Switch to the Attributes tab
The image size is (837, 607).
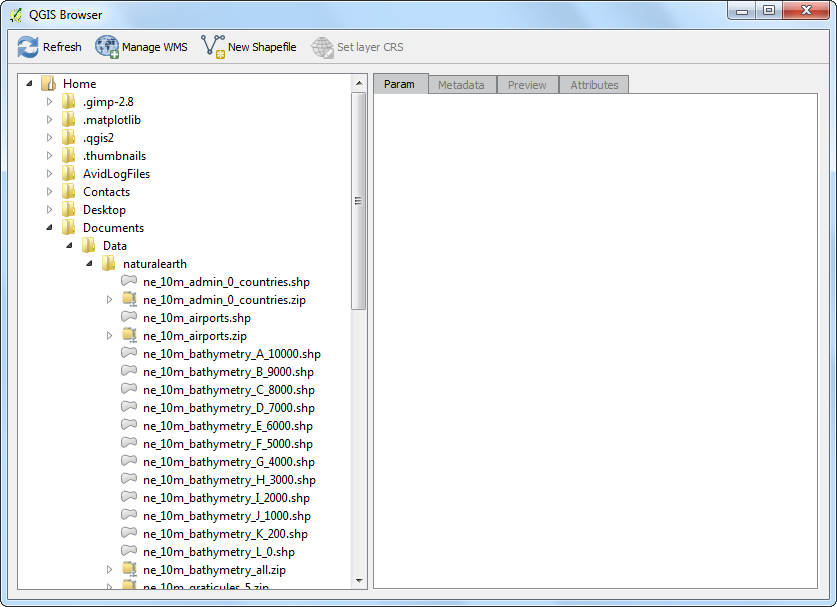(x=594, y=85)
